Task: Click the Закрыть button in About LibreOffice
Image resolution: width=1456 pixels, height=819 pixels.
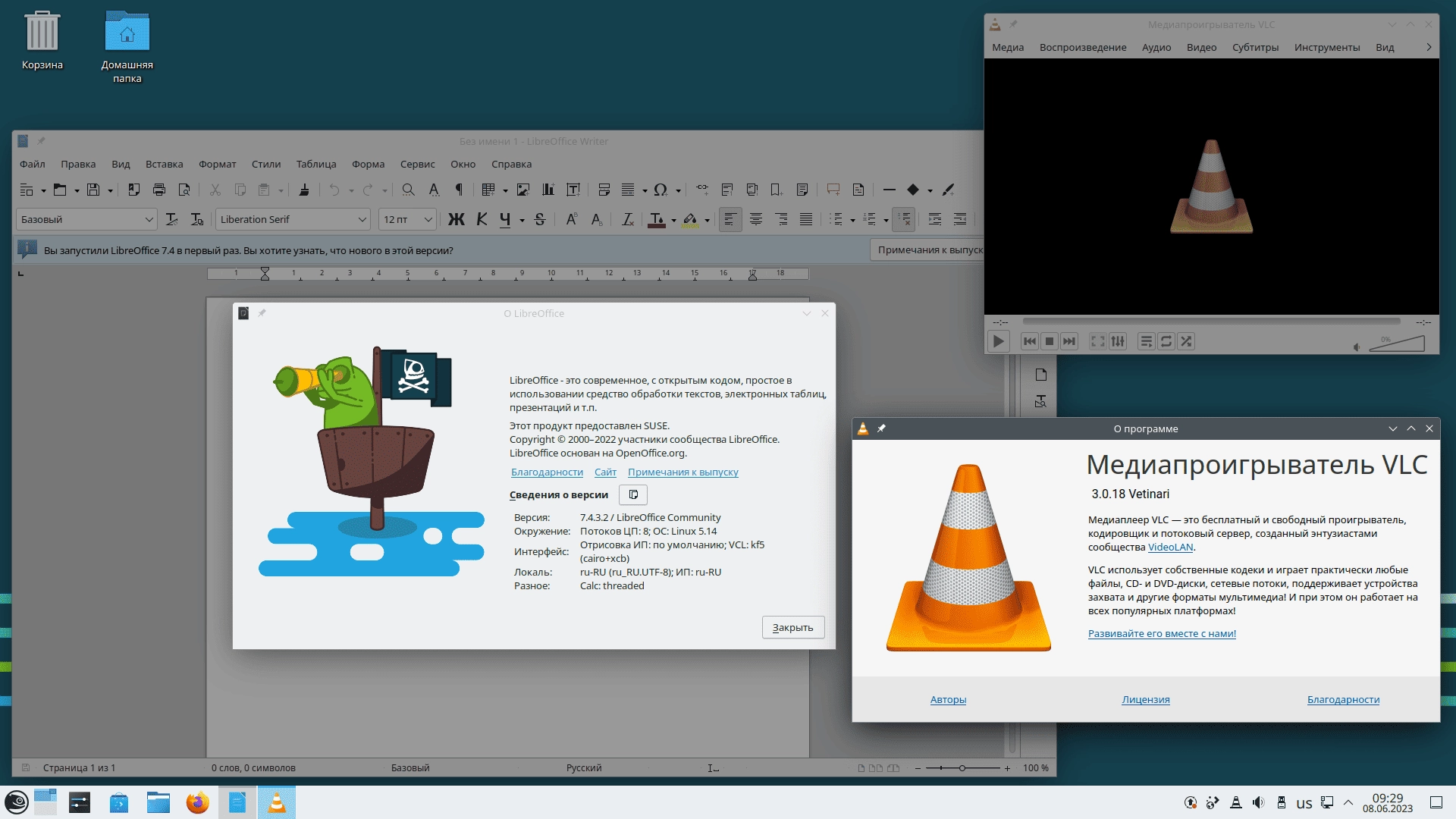Action: (x=793, y=627)
